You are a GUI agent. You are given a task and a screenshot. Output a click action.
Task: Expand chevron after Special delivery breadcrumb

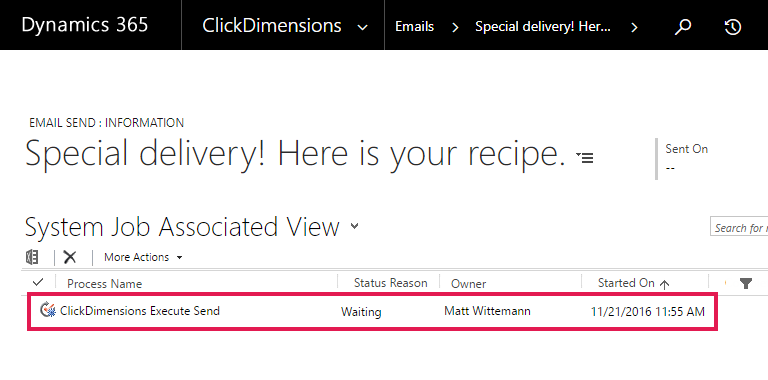(634, 27)
